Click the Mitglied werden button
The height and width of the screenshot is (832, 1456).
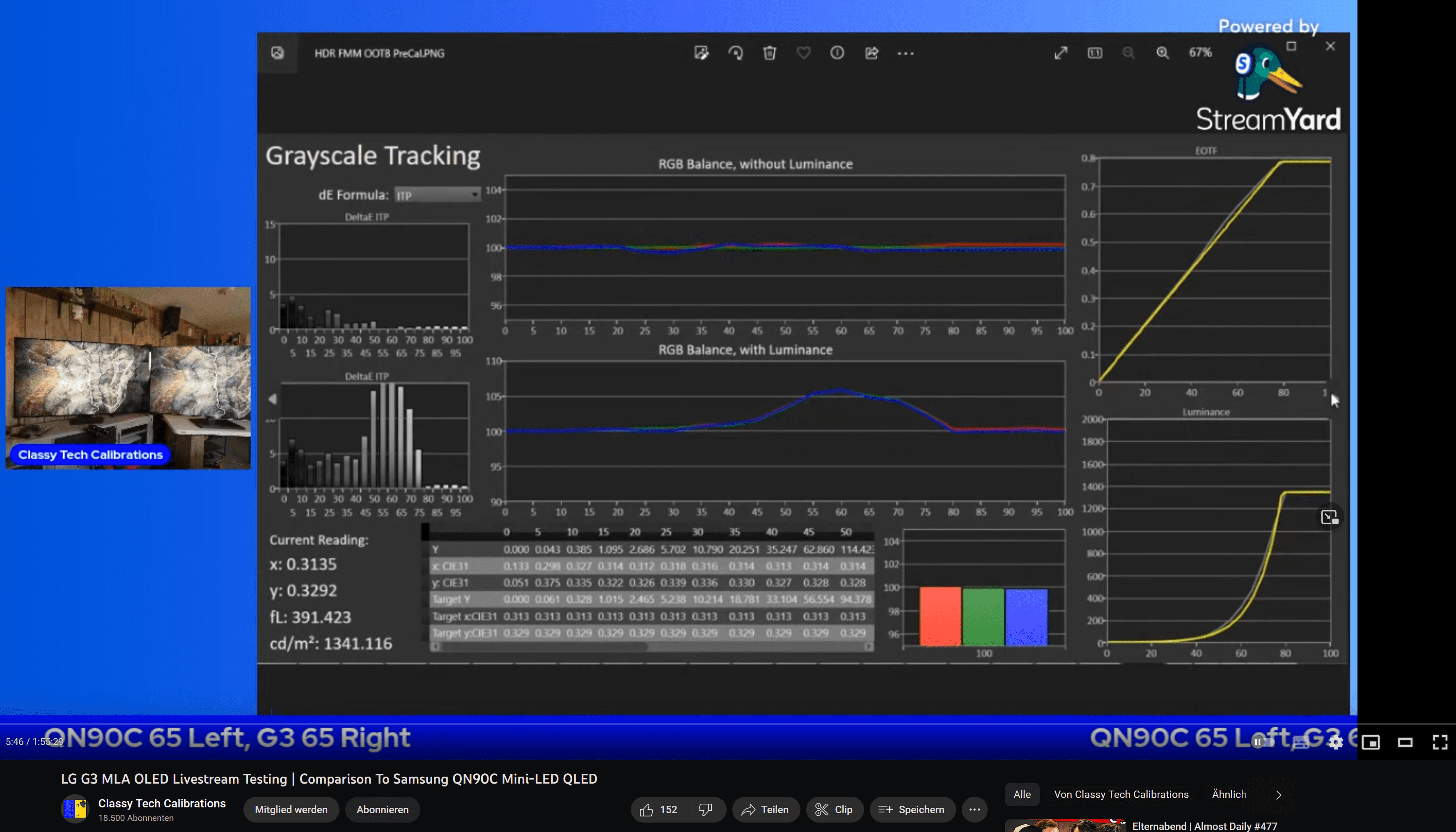tap(291, 810)
